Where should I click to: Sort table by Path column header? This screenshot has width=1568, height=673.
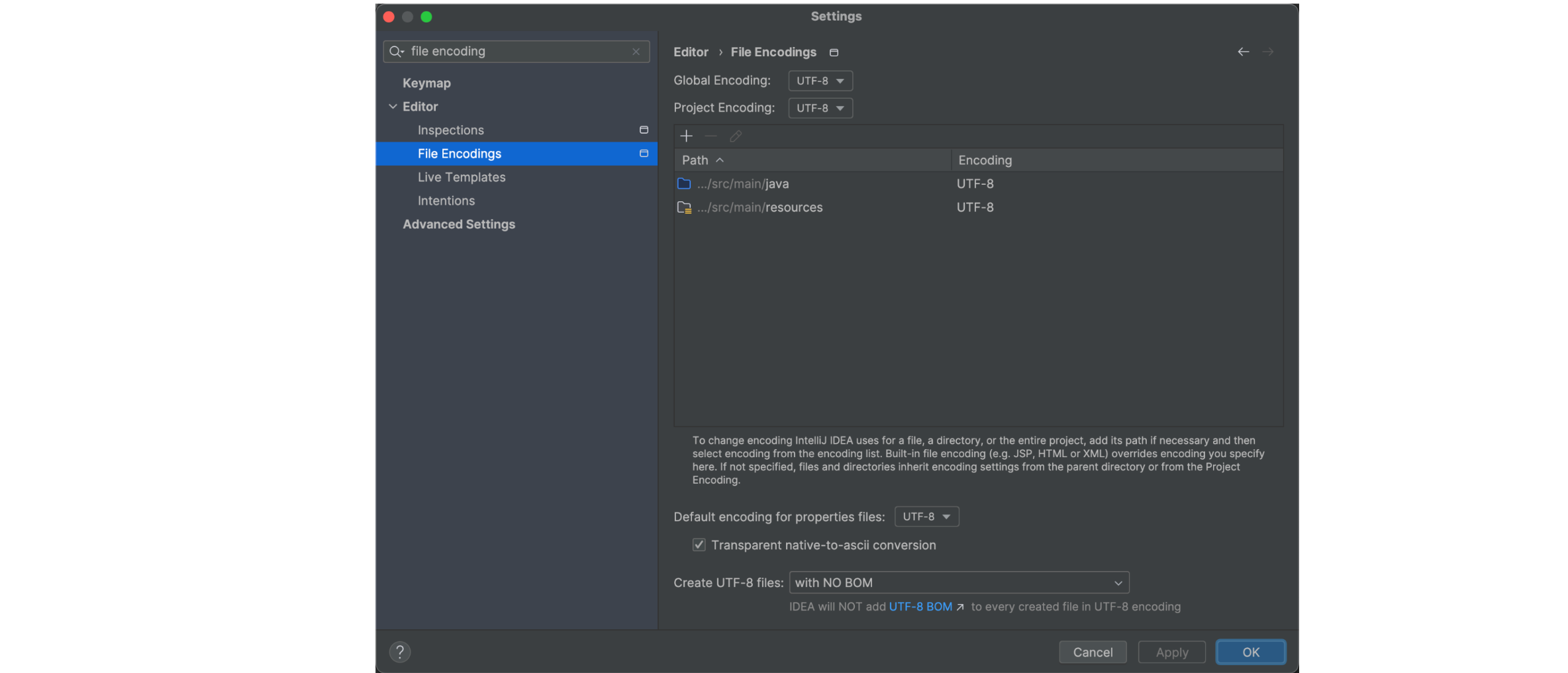[812, 160]
